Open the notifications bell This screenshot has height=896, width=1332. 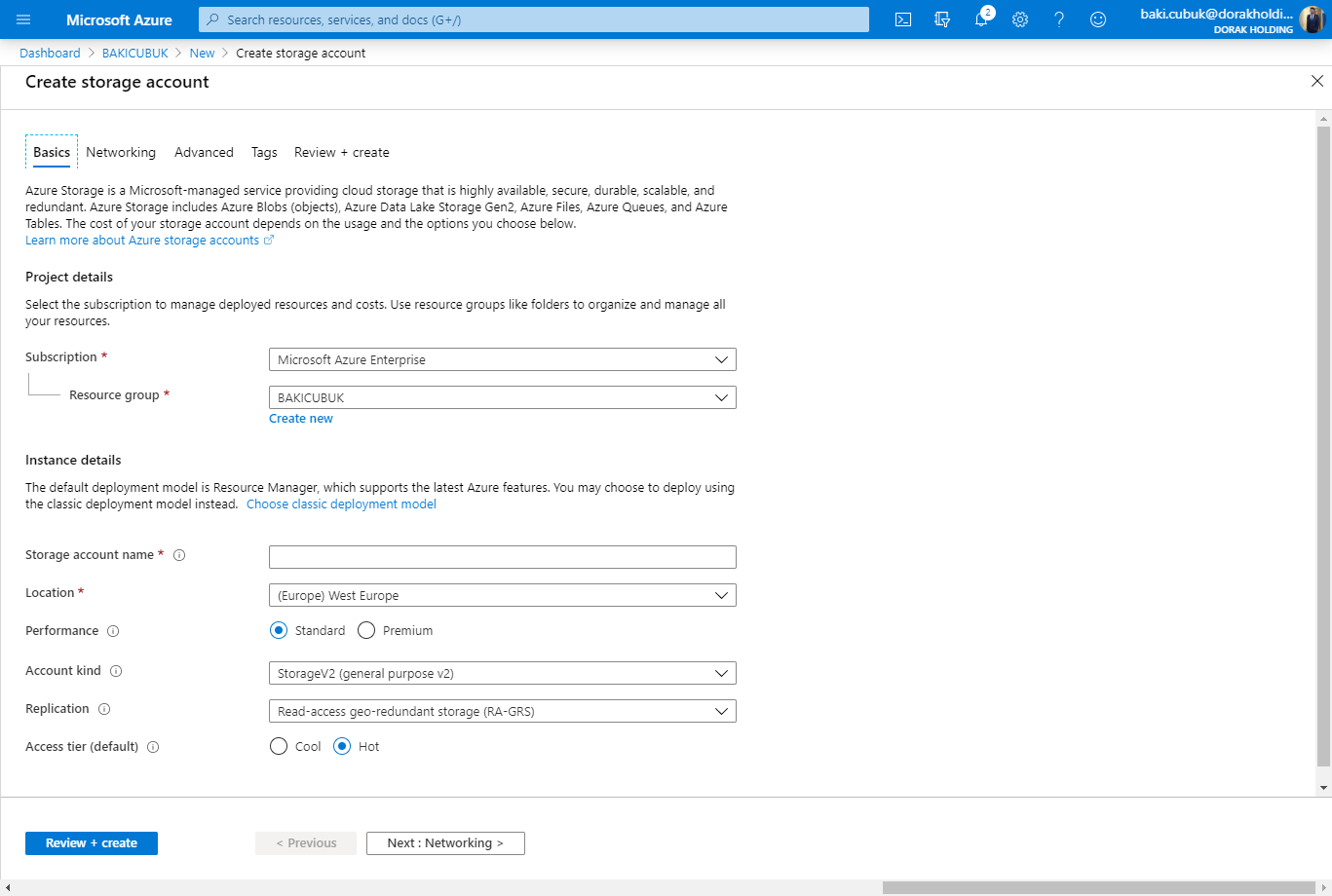[981, 19]
